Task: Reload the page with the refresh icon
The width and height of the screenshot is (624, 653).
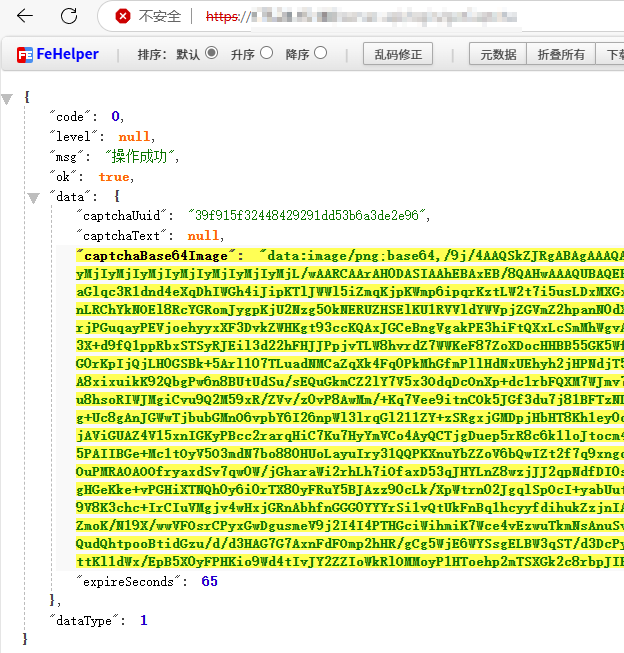Action: (69, 16)
